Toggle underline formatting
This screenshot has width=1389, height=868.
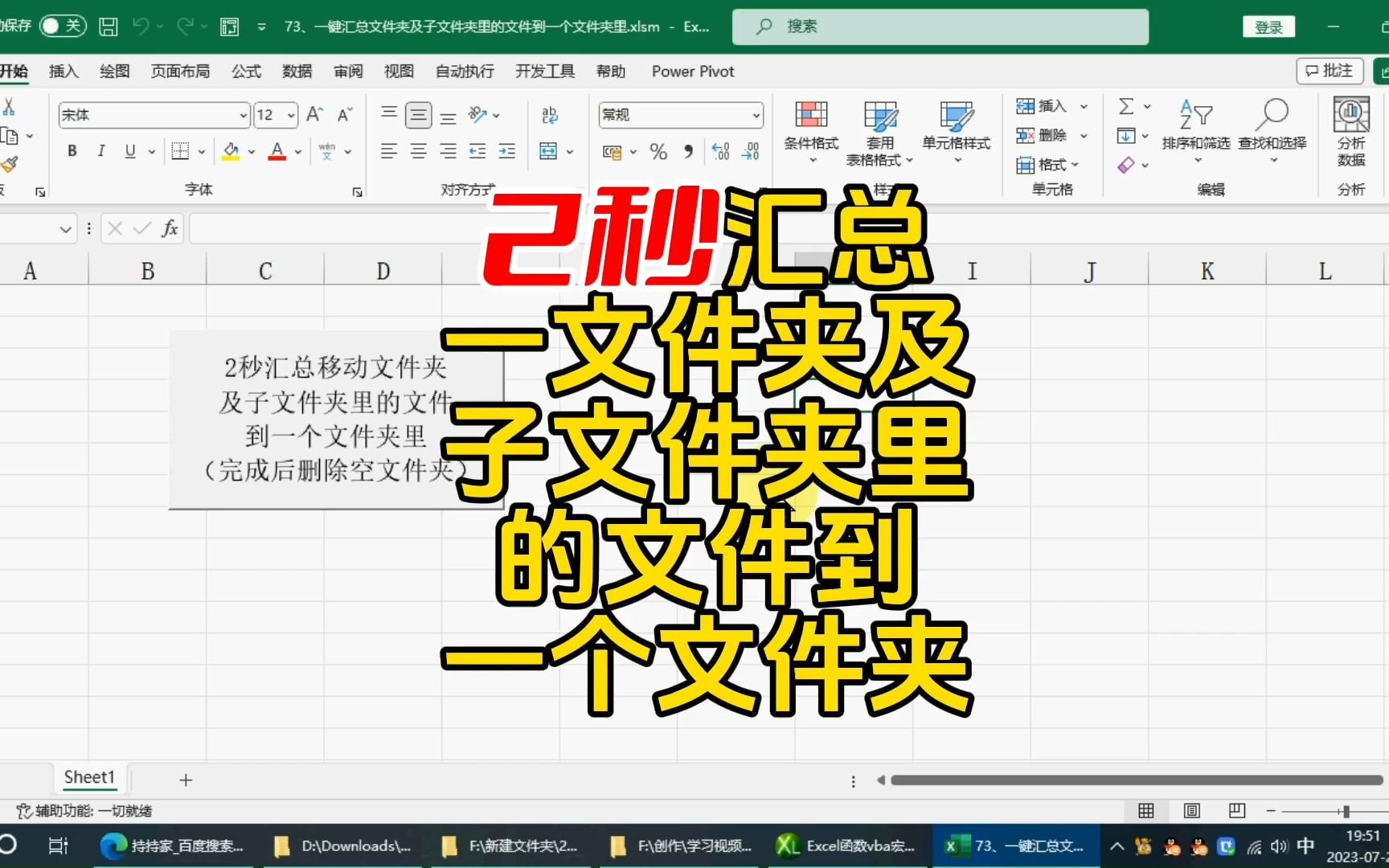click(129, 150)
